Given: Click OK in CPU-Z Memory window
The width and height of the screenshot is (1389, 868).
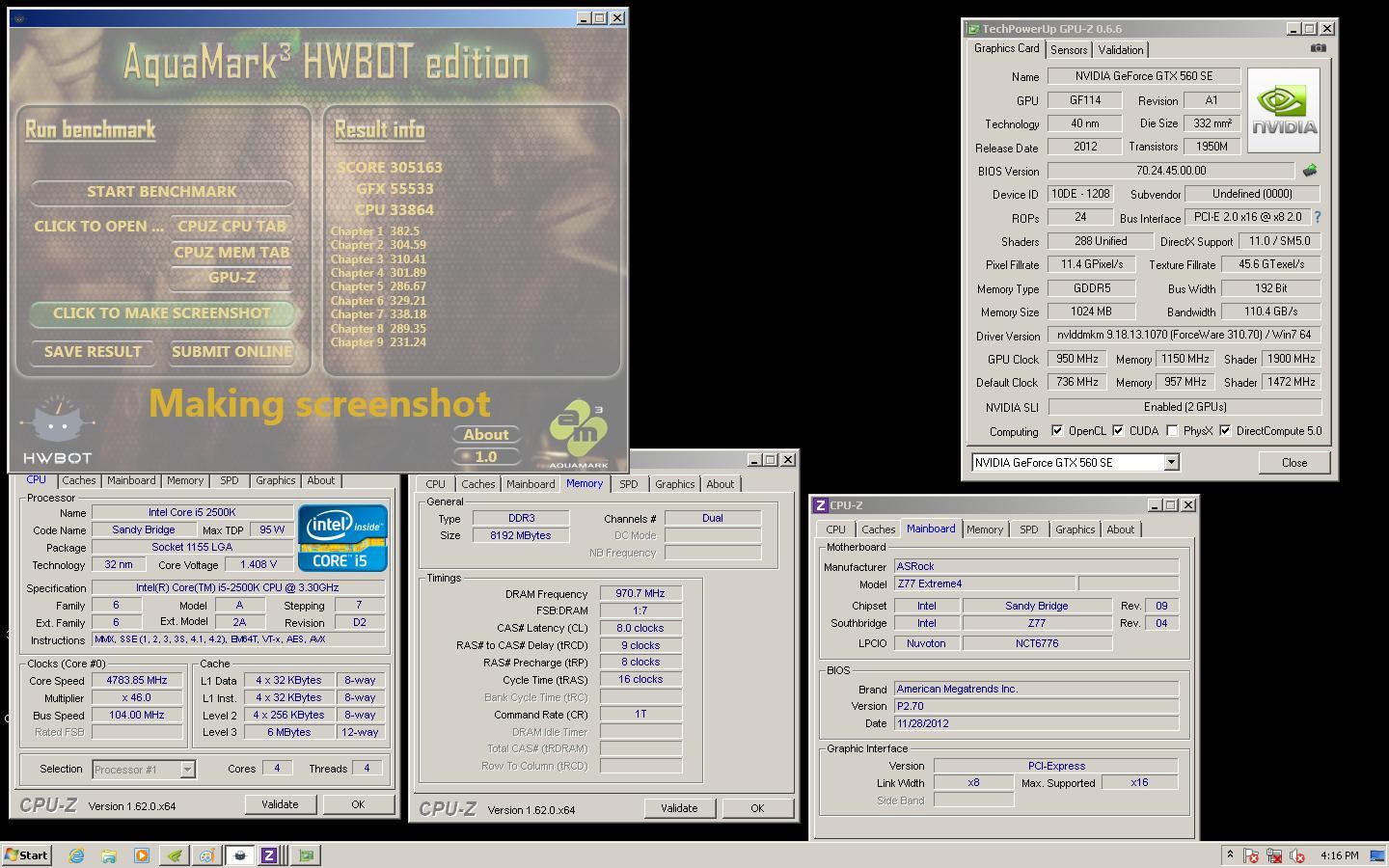Looking at the screenshot, I should [x=757, y=808].
